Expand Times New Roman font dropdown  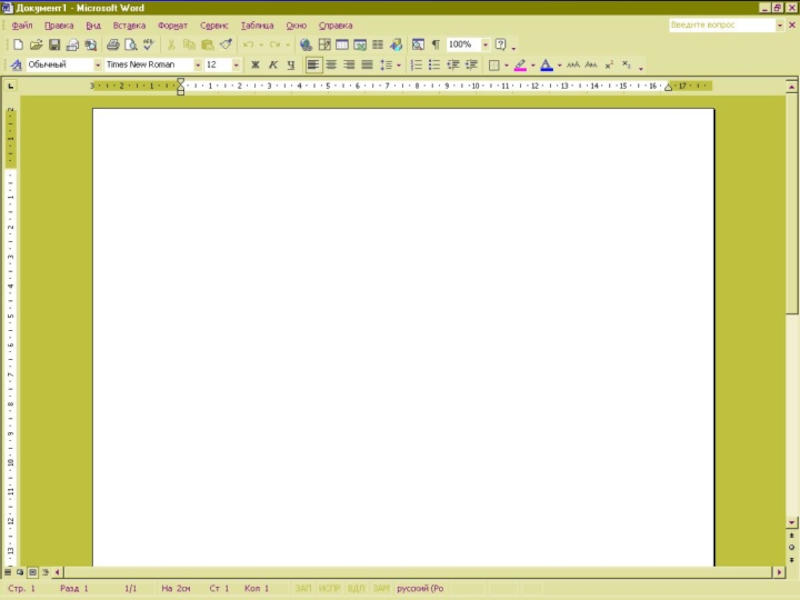[197, 65]
